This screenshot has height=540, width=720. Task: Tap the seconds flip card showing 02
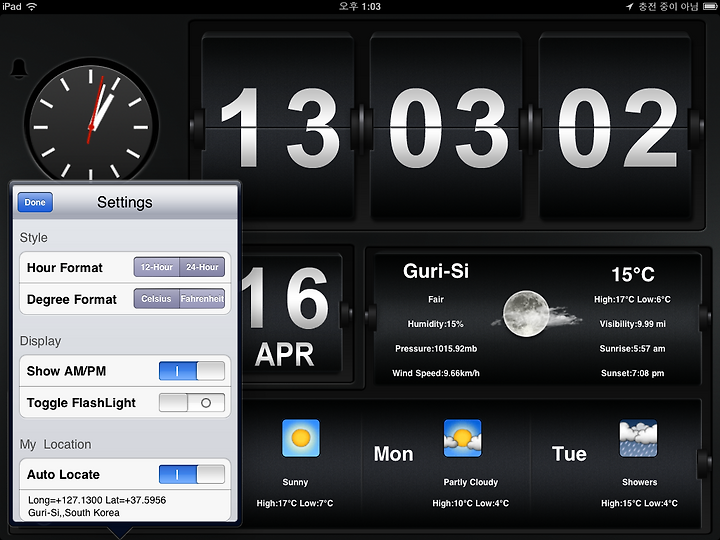tap(615, 126)
